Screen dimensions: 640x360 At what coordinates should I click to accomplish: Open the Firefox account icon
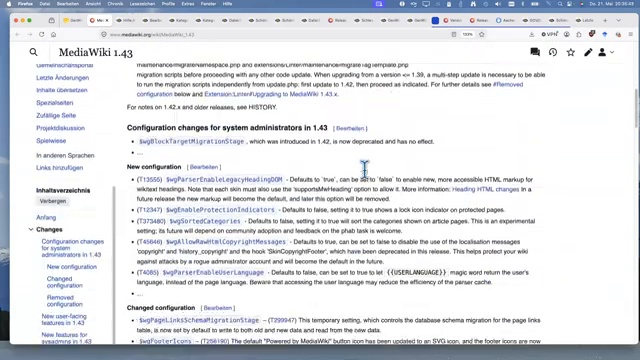pyautogui.click(x=567, y=35)
